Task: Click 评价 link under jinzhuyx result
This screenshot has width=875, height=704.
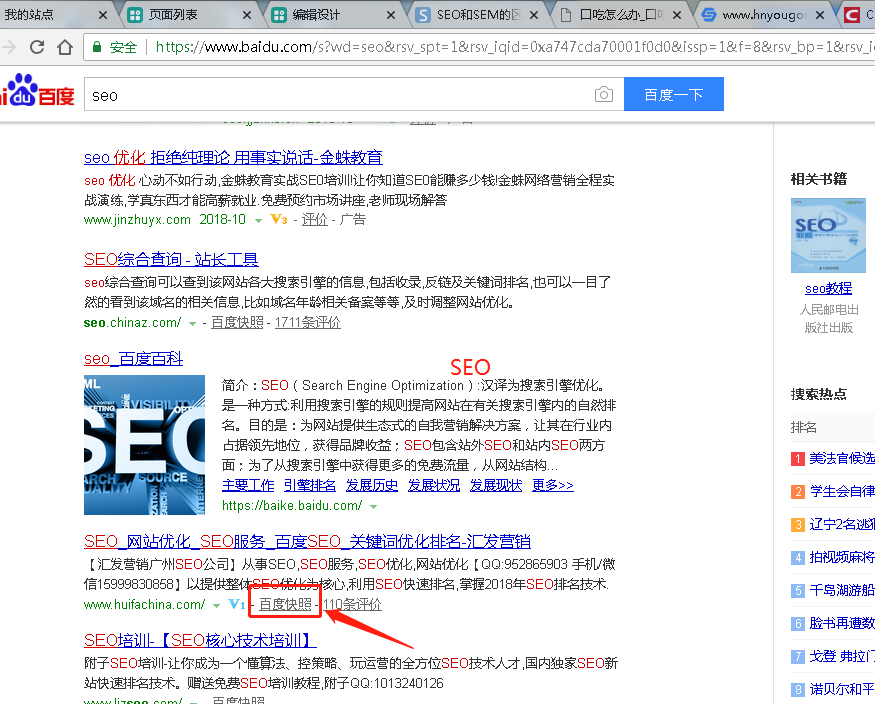Action: 315,219
